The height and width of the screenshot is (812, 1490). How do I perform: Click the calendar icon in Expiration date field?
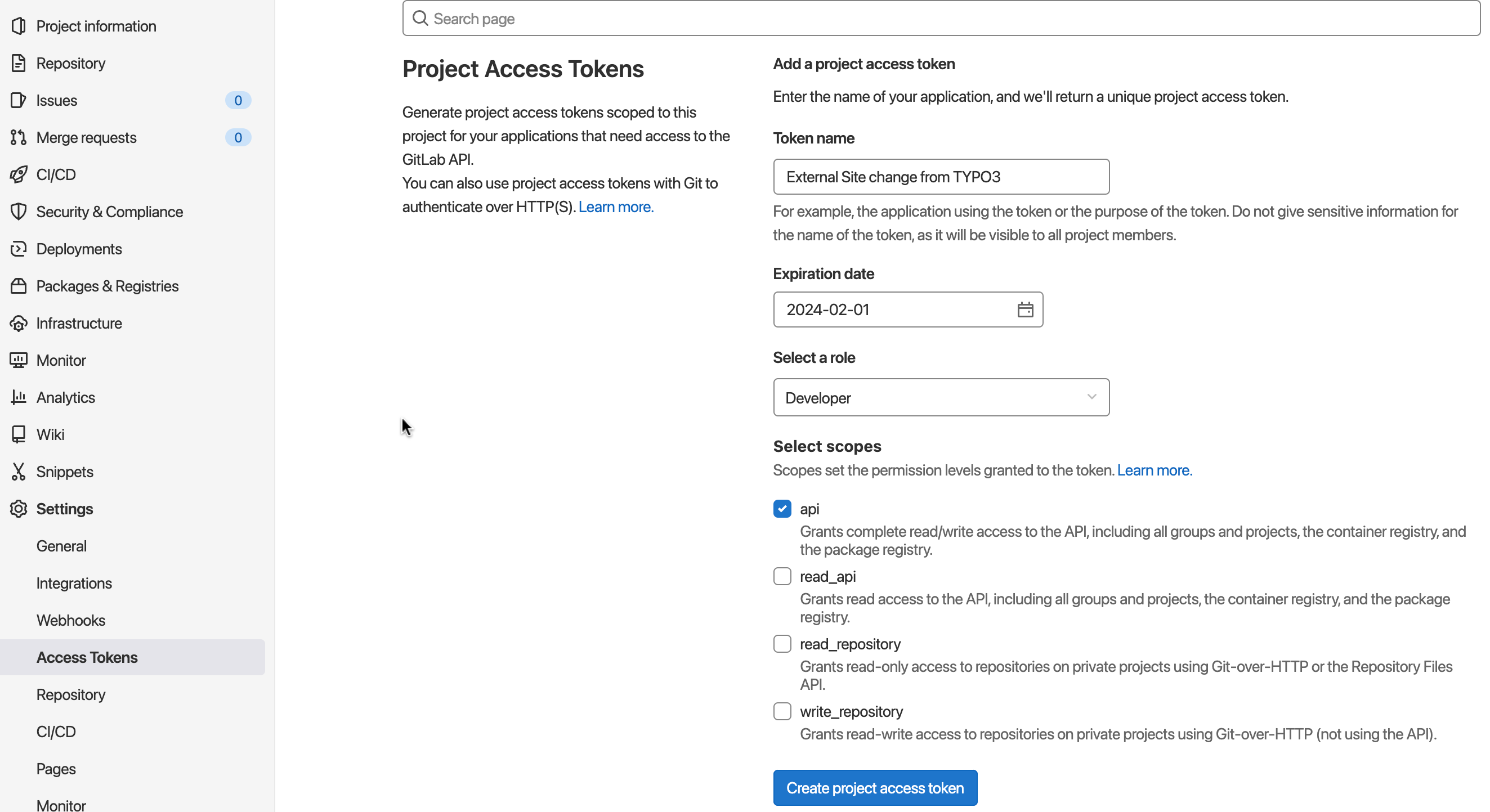click(x=1025, y=310)
